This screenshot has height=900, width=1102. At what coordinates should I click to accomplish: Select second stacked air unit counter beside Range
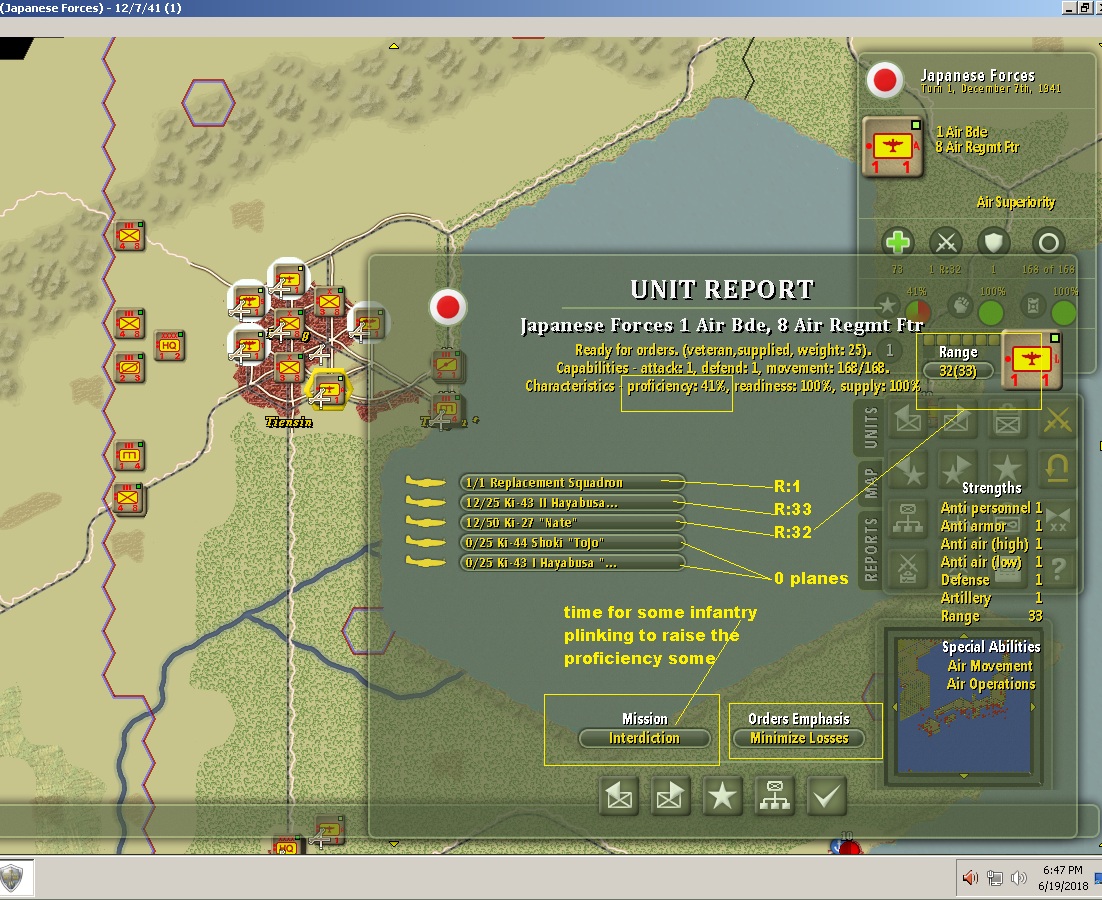click(x=1032, y=359)
